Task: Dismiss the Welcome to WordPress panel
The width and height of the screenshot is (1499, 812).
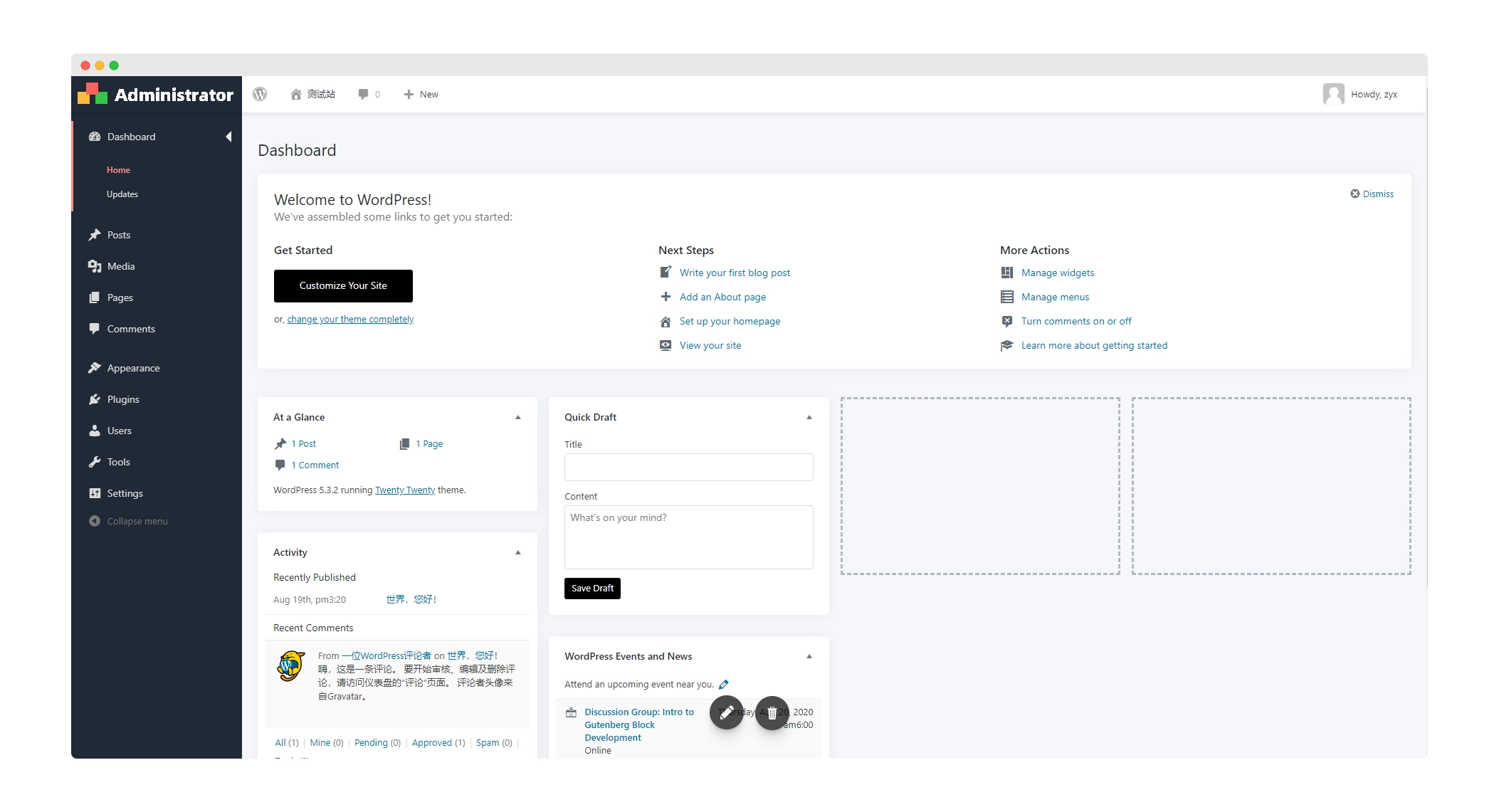Action: coord(1372,194)
